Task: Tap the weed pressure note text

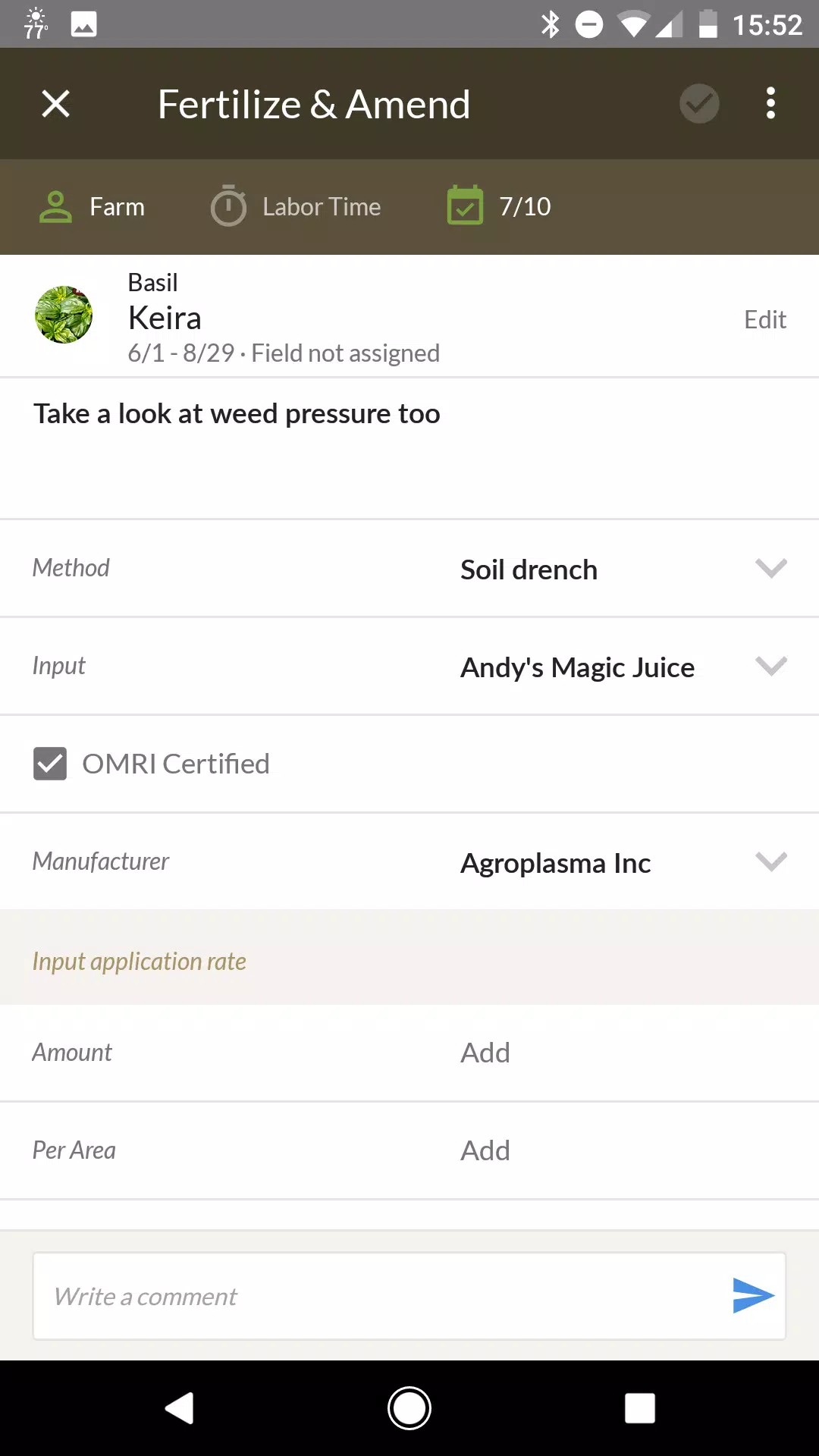Action: click(x=237, y=414)
